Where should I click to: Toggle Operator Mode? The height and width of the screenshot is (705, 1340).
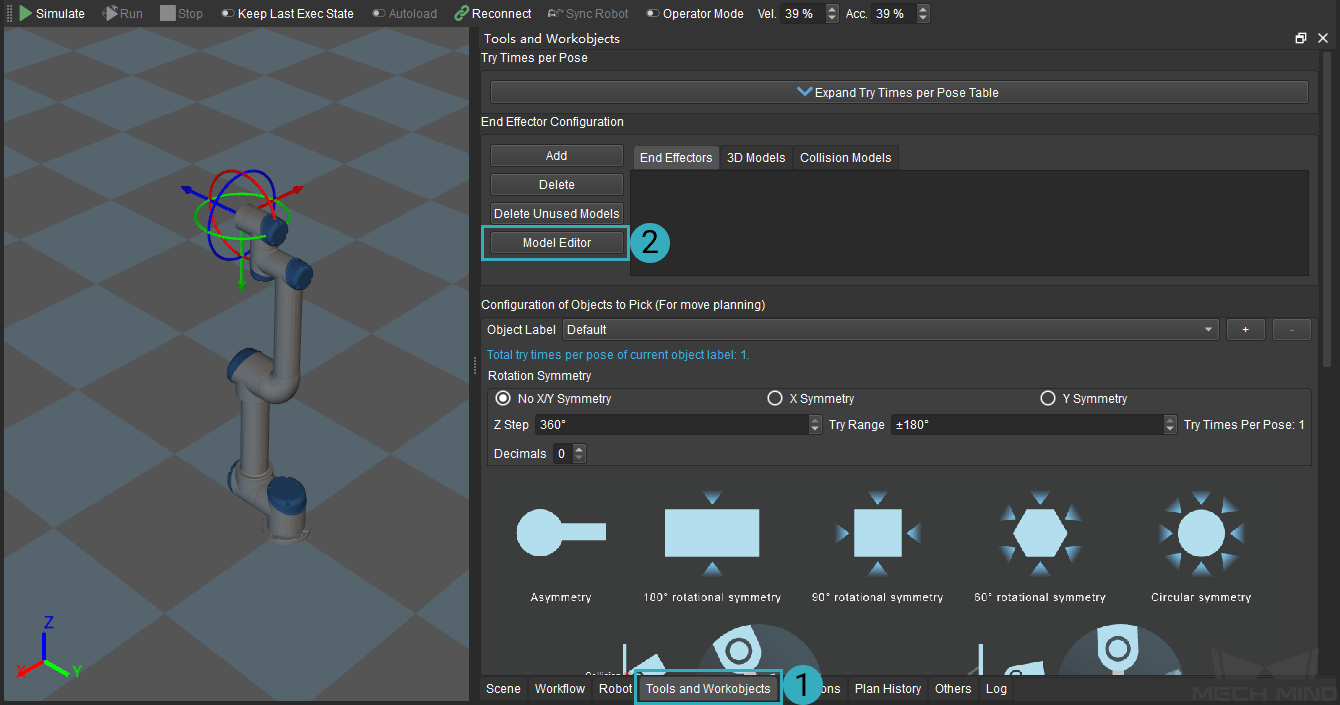[694, 14]
